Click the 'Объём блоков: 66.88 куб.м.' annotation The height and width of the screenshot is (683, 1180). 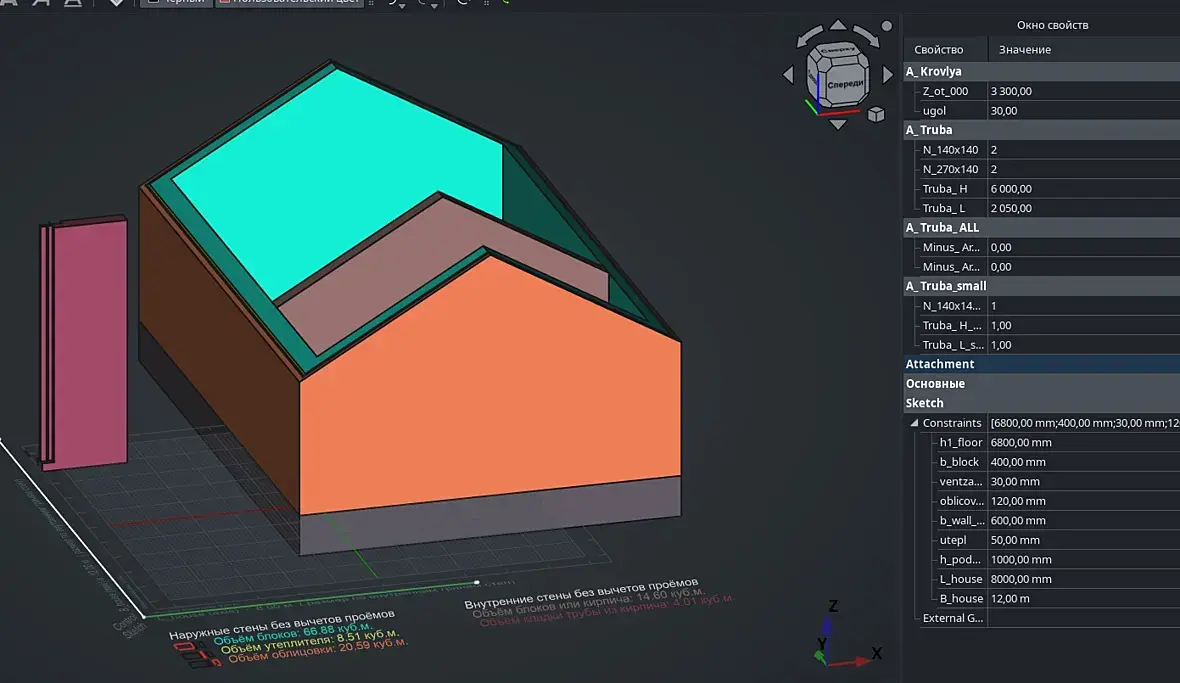click(x=293, y=635)
